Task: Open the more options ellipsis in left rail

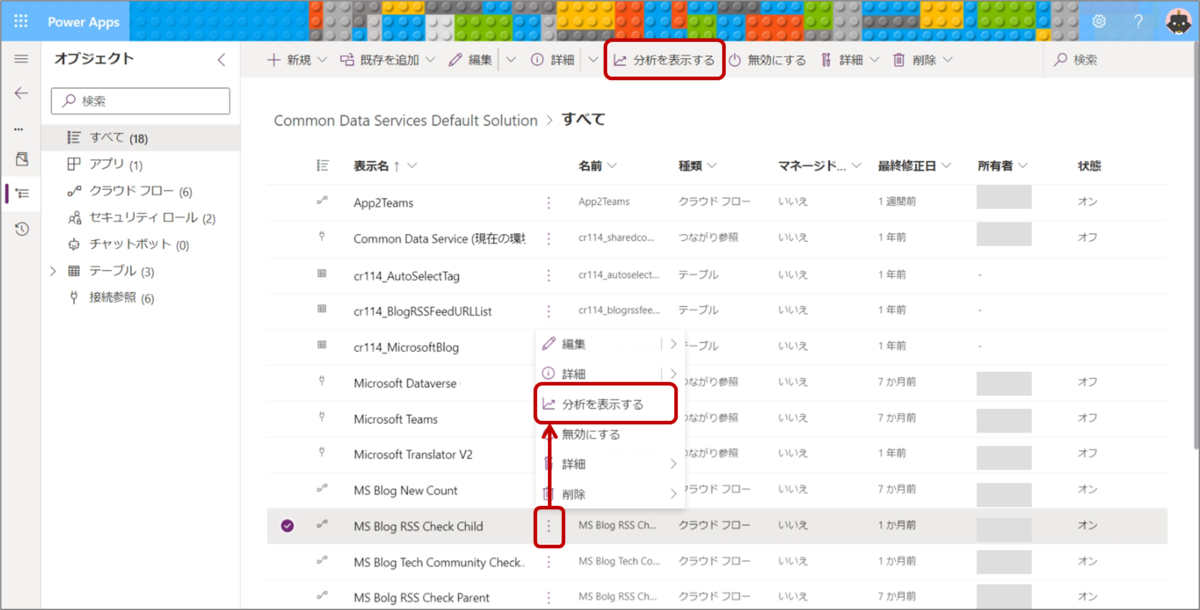Action: [x=18, y=129]
